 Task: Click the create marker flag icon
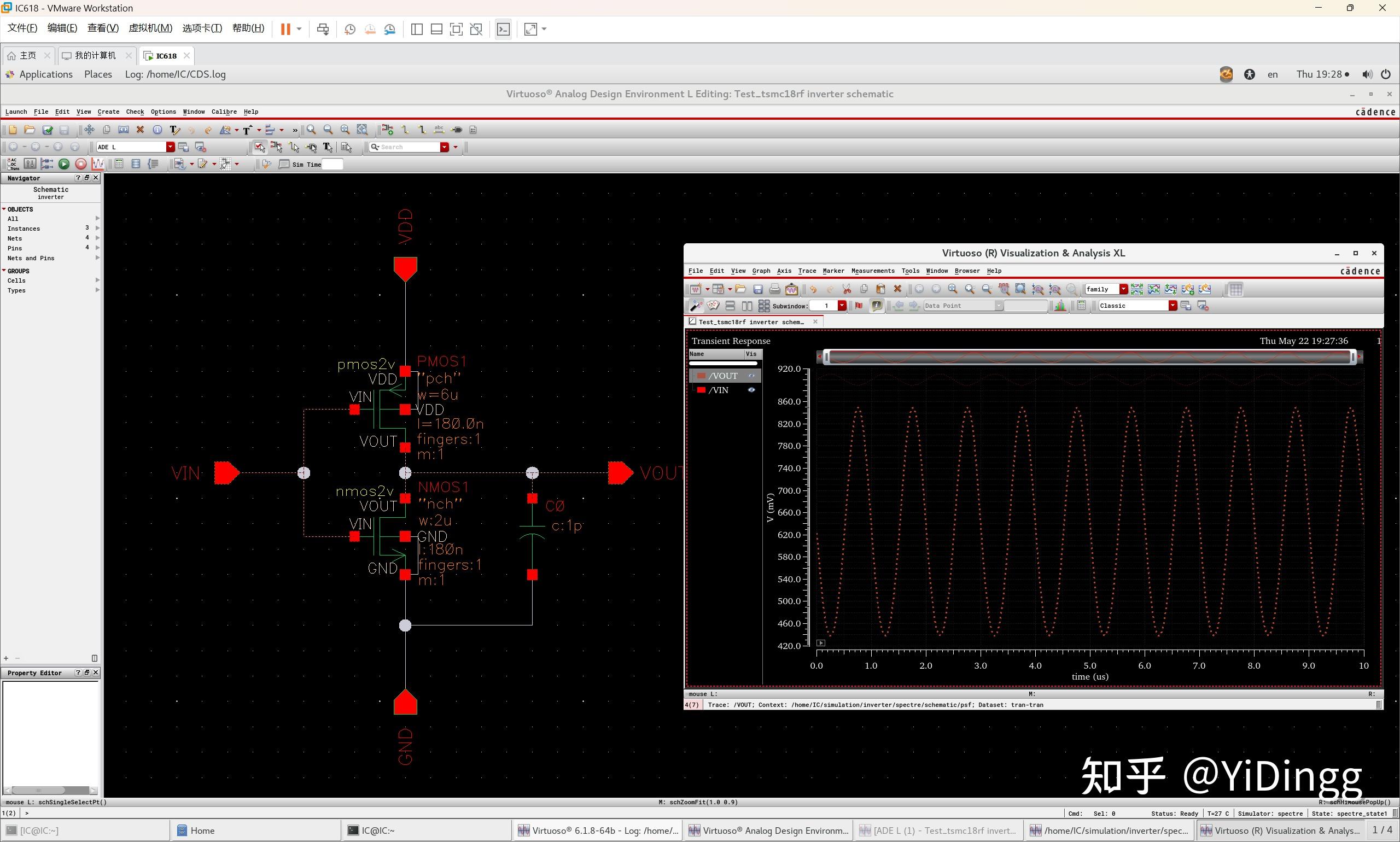click(859, 306)
